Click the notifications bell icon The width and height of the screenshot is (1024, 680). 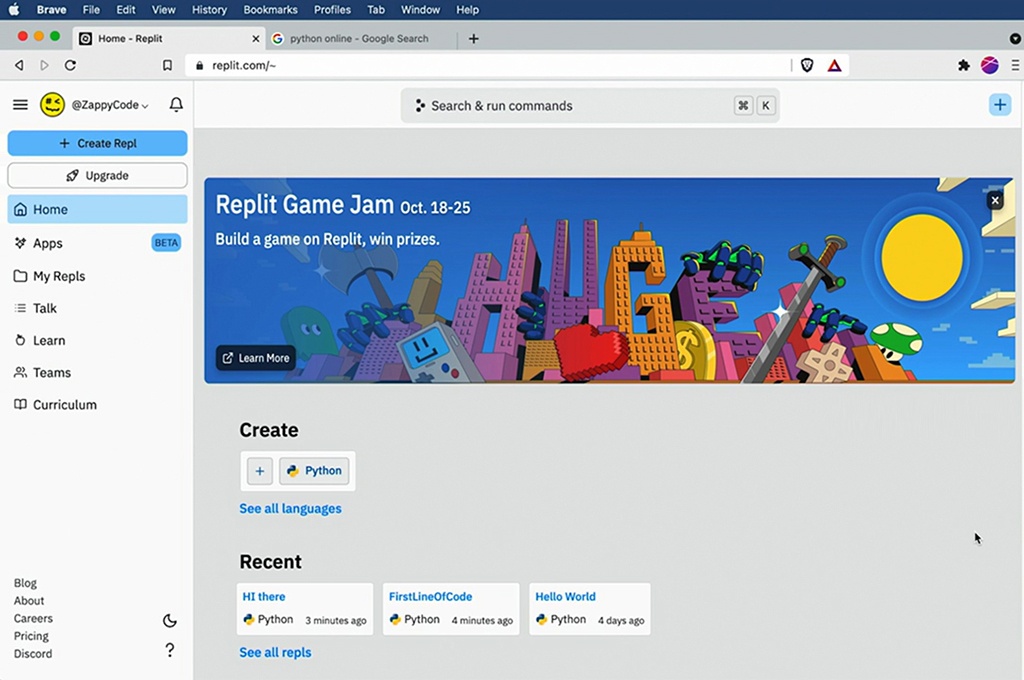pos(176,105)
